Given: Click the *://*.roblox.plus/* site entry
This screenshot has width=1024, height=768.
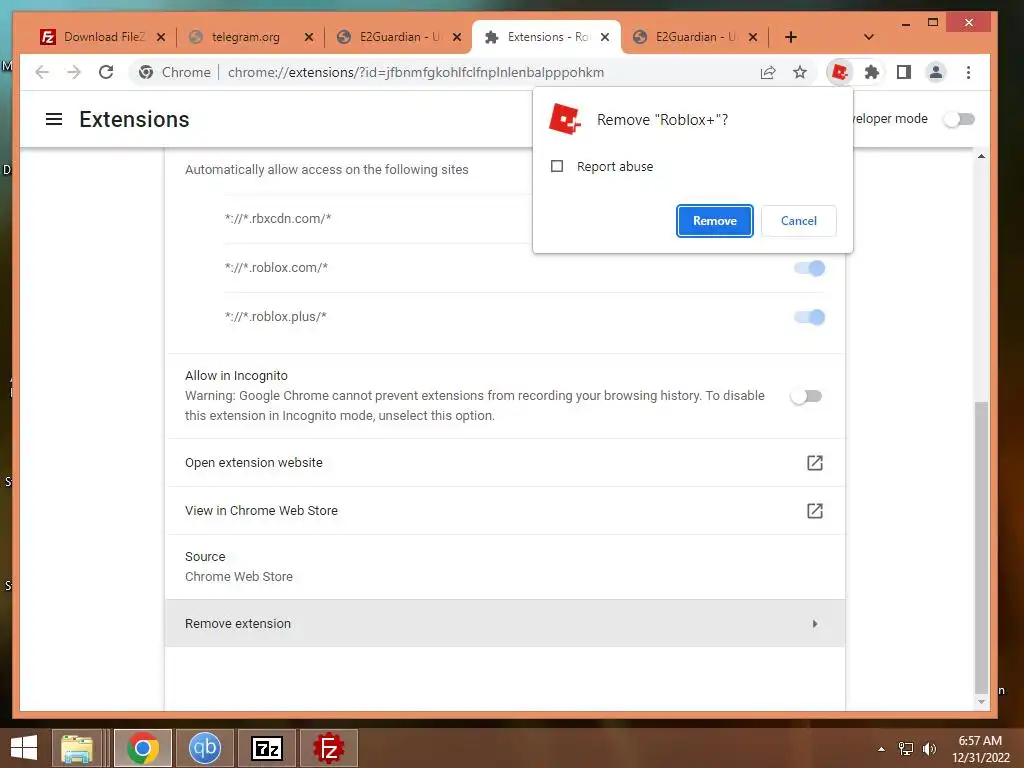Looking at the screenshot, I should pyautogui.click(x=276, y=316).
